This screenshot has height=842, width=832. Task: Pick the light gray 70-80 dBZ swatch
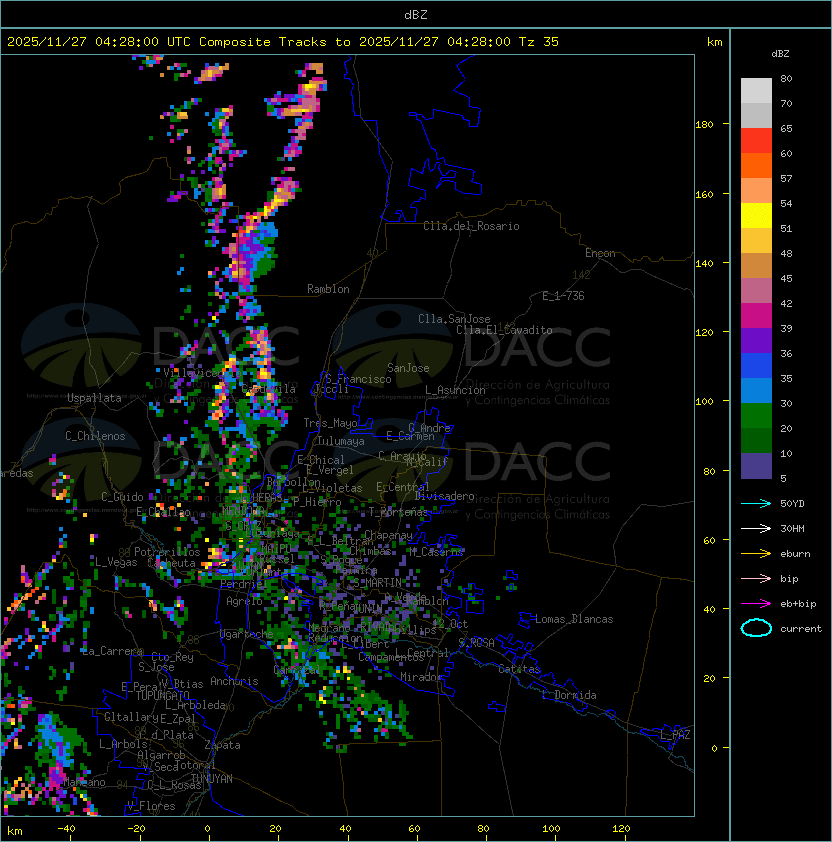(756, 91)
